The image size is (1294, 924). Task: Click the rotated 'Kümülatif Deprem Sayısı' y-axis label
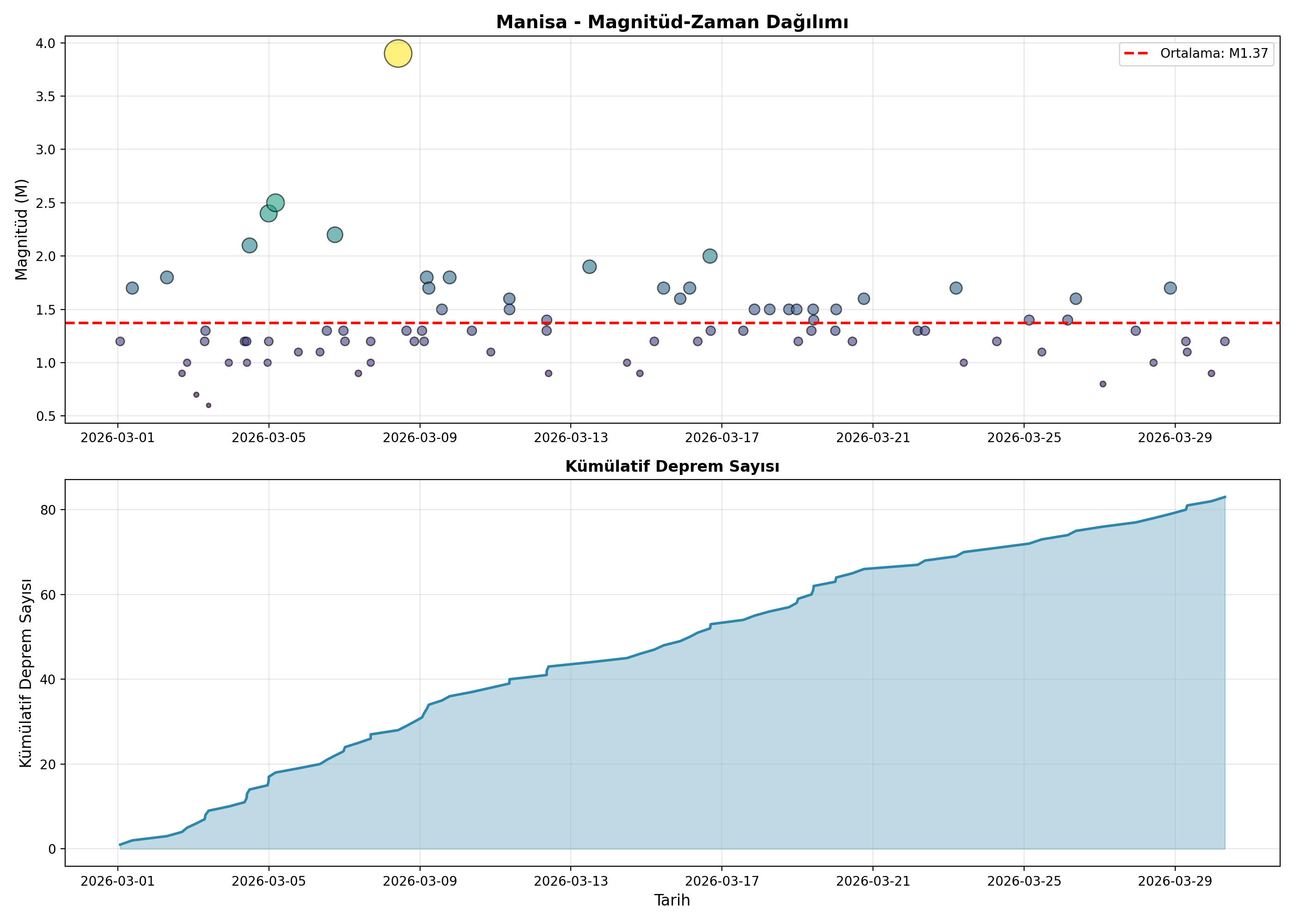(25, 673)
